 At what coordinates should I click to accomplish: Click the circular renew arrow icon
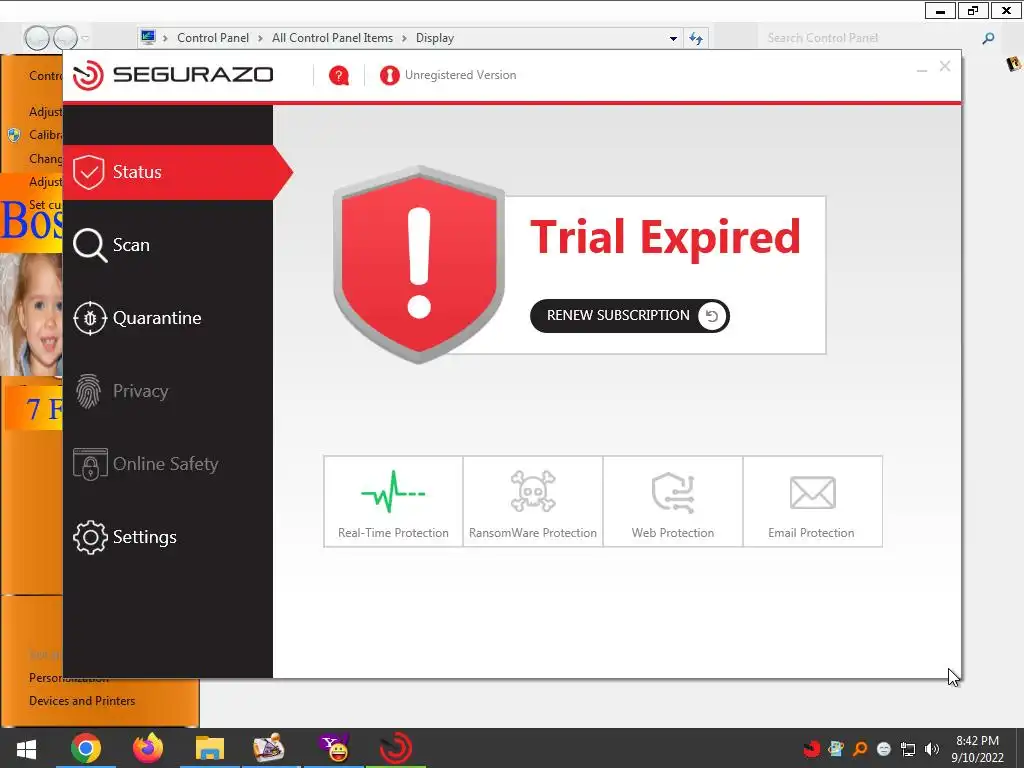712,316
